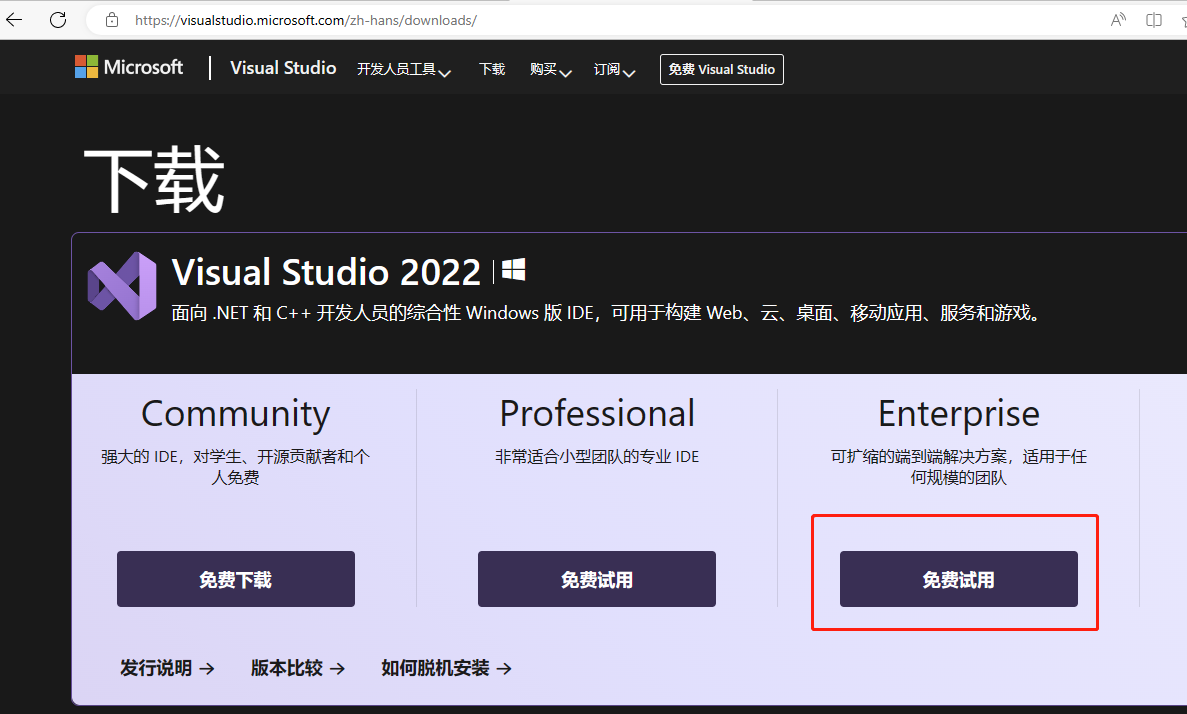Expand the 开发人员工具 dropdown menu
This screenshot has height=714, width=1187.
(x=403, y=70)
